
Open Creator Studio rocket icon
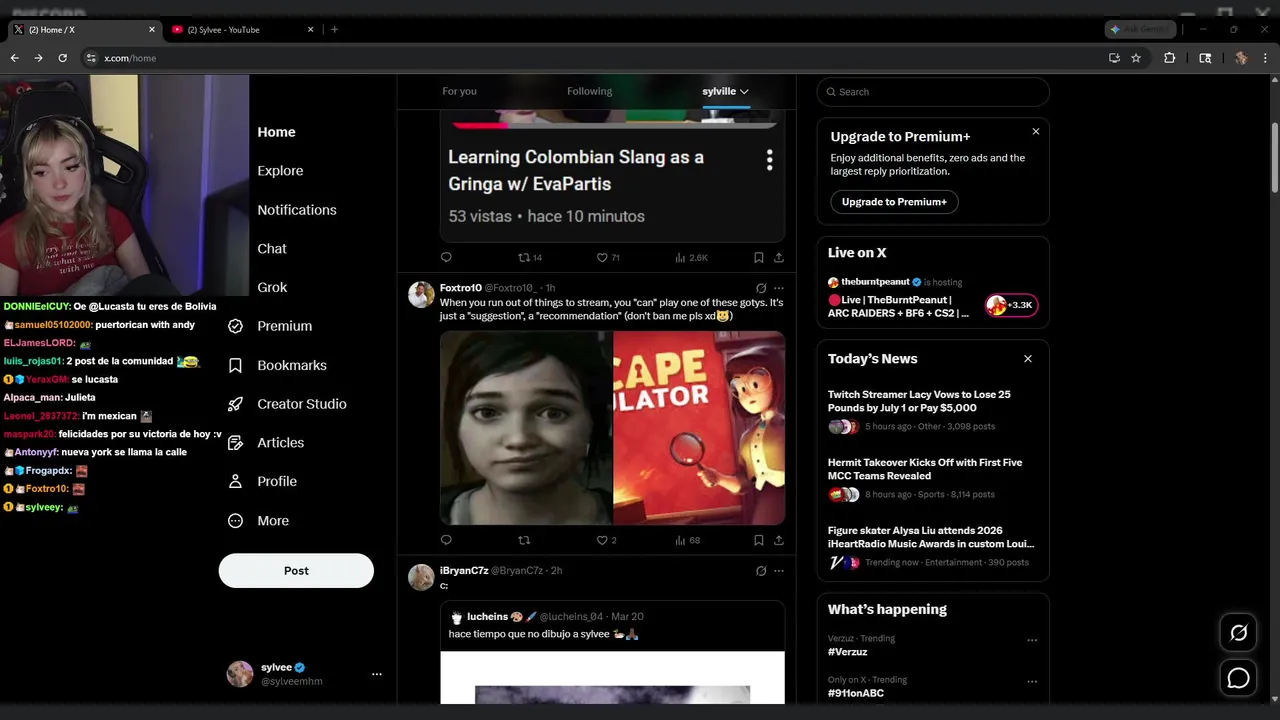[x=236, y=404]
